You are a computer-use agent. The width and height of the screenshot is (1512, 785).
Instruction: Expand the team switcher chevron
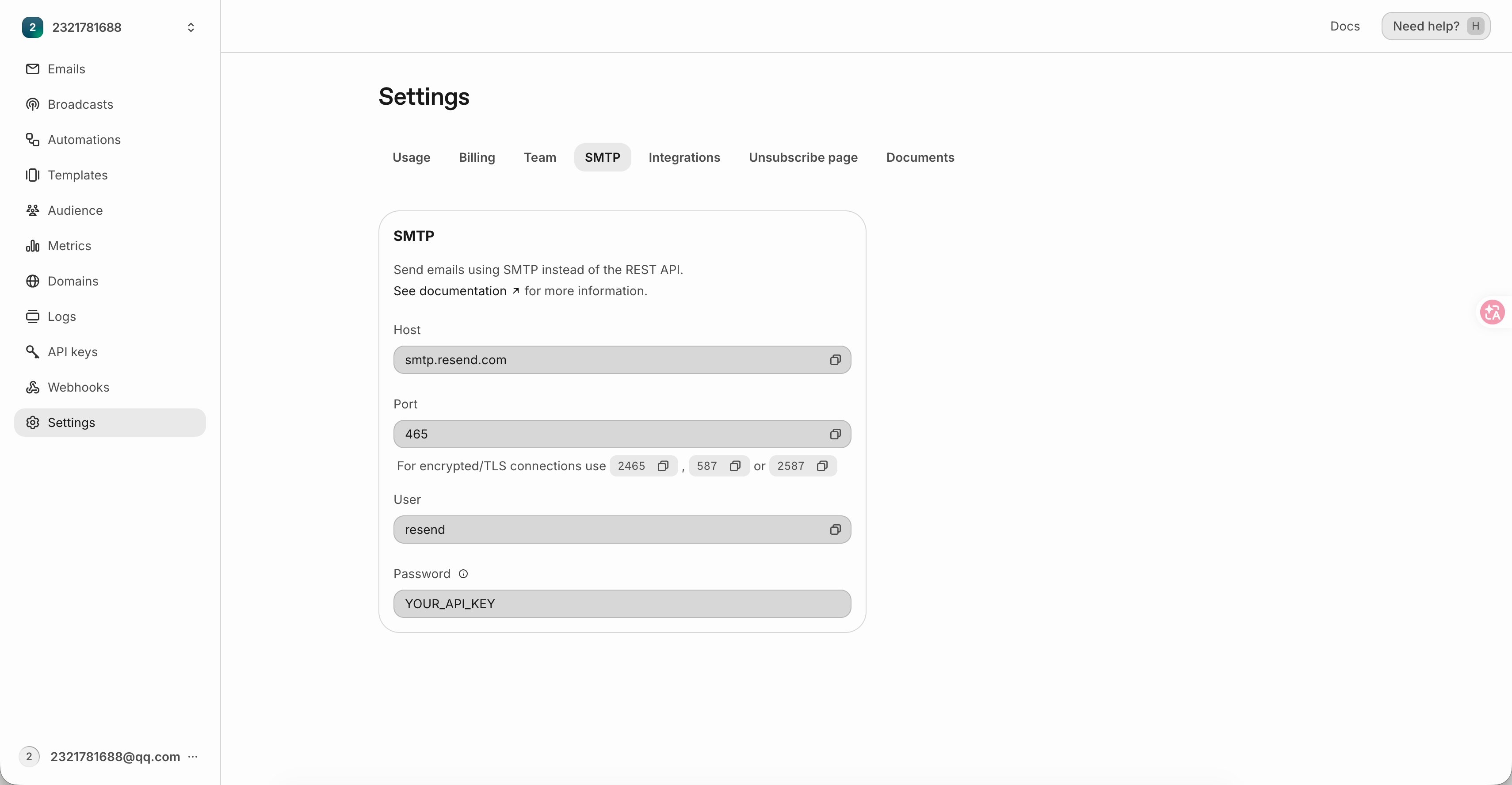[191, 27]
